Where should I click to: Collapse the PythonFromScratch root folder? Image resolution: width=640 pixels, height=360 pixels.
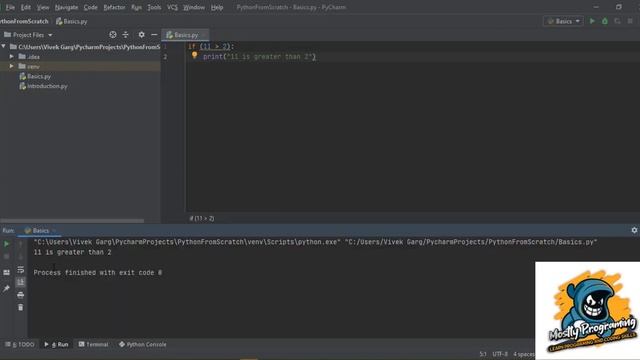click(4, 47)
